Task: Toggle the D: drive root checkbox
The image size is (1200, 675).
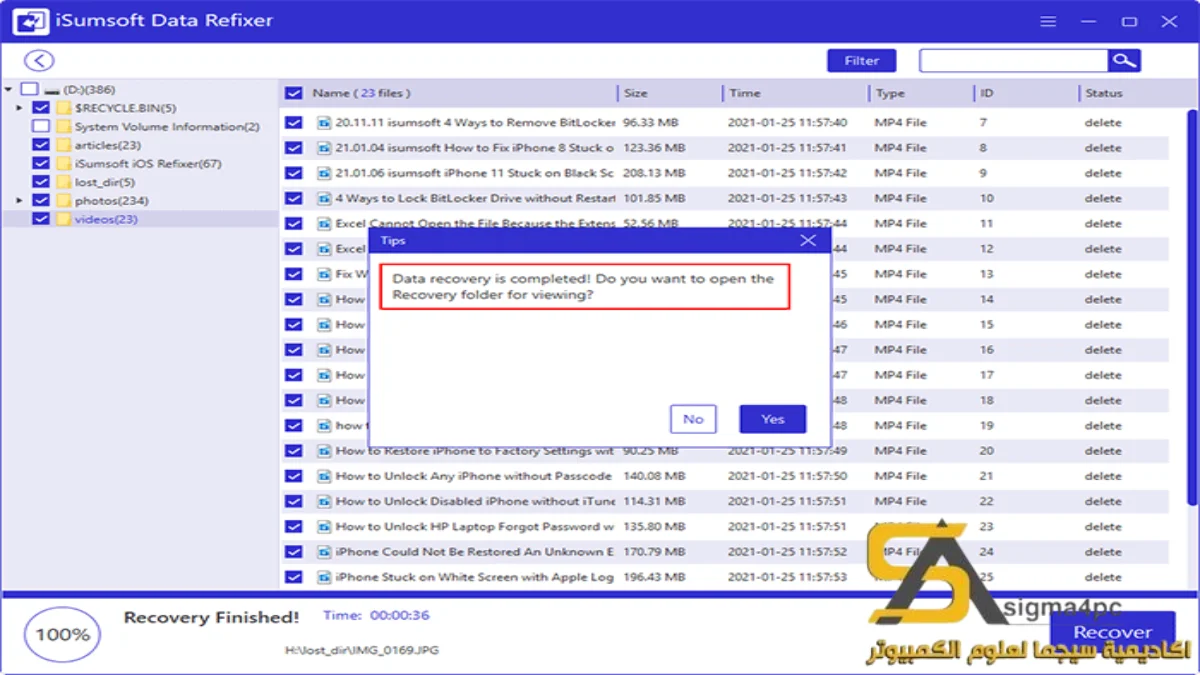Action: coord(28,89)
